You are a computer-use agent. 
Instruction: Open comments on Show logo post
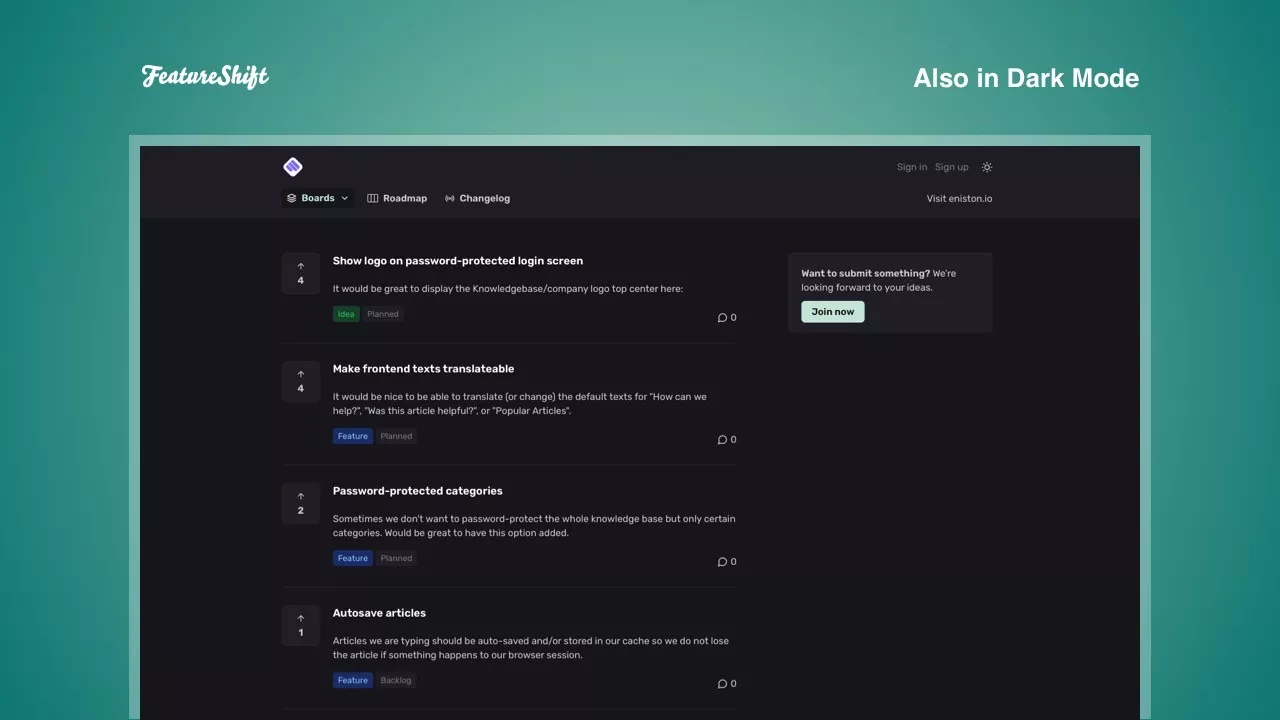[x=727, y=318]
